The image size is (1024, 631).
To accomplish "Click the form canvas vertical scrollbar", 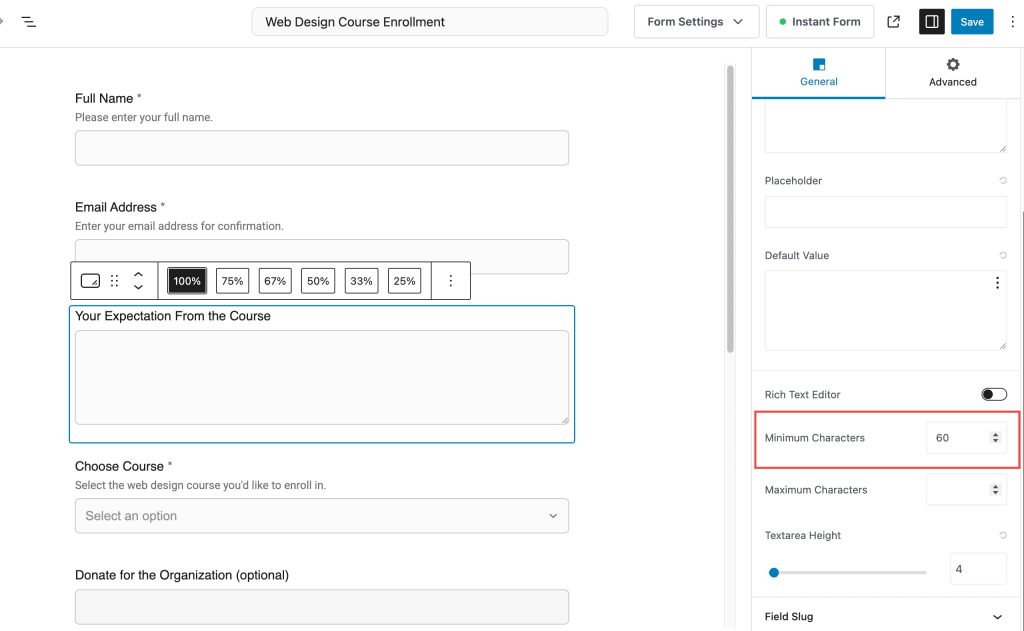I will pos(730,209).
